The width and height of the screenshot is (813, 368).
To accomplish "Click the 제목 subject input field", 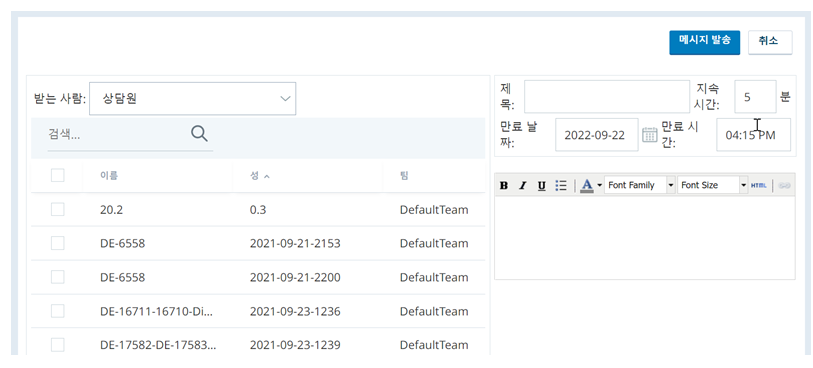I will [607, 96].
